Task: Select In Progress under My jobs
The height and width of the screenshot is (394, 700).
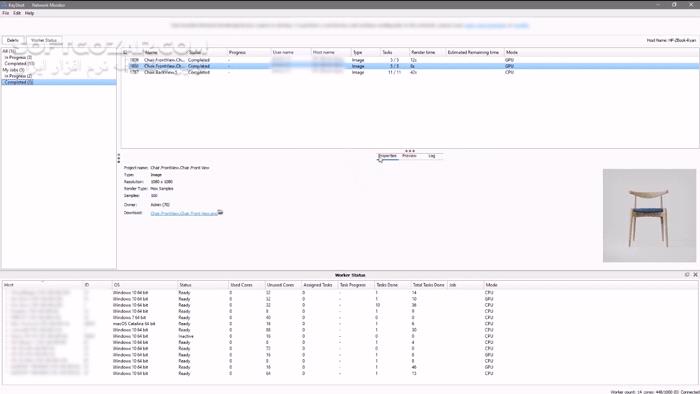Action: [x=18, y=76]
